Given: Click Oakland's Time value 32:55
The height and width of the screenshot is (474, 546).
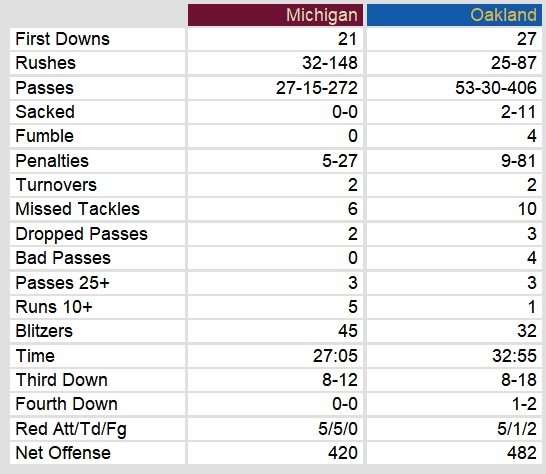Looking at the screenshot, I should pyautogui.click(x=515, y=356).
